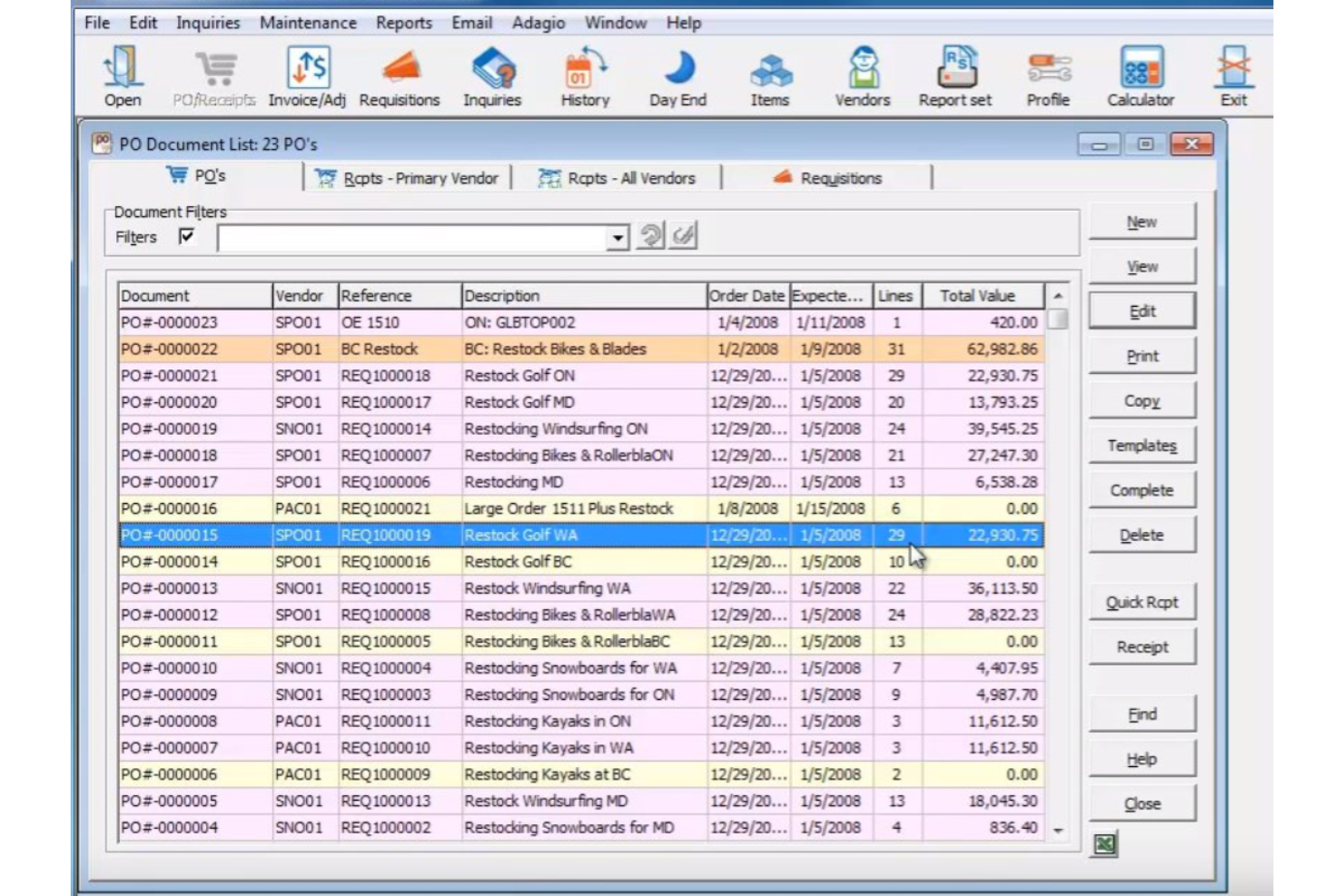The image size is (1344, 896).
Task: Switch to Rcpts - Primary Vendor tab
Action: pos(408,178)
